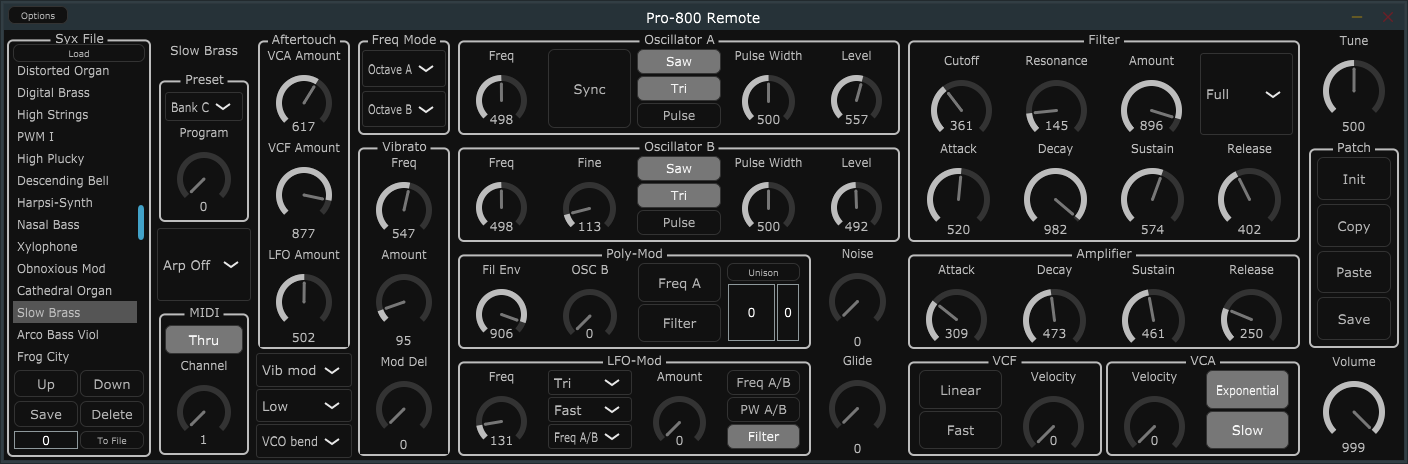Click the VCF Linear button
Image resolution: width=1408 pixels, height=464 pixels.
pos(960,390)
